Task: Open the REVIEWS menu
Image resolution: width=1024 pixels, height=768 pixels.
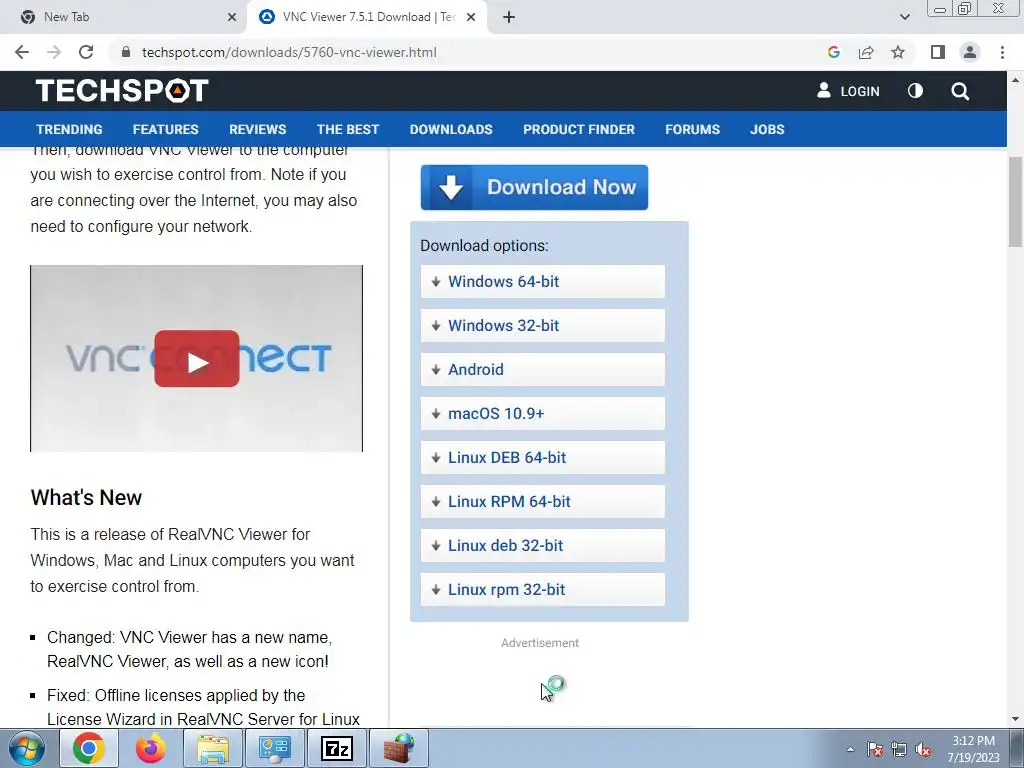Action: click(x=257, y=129)
